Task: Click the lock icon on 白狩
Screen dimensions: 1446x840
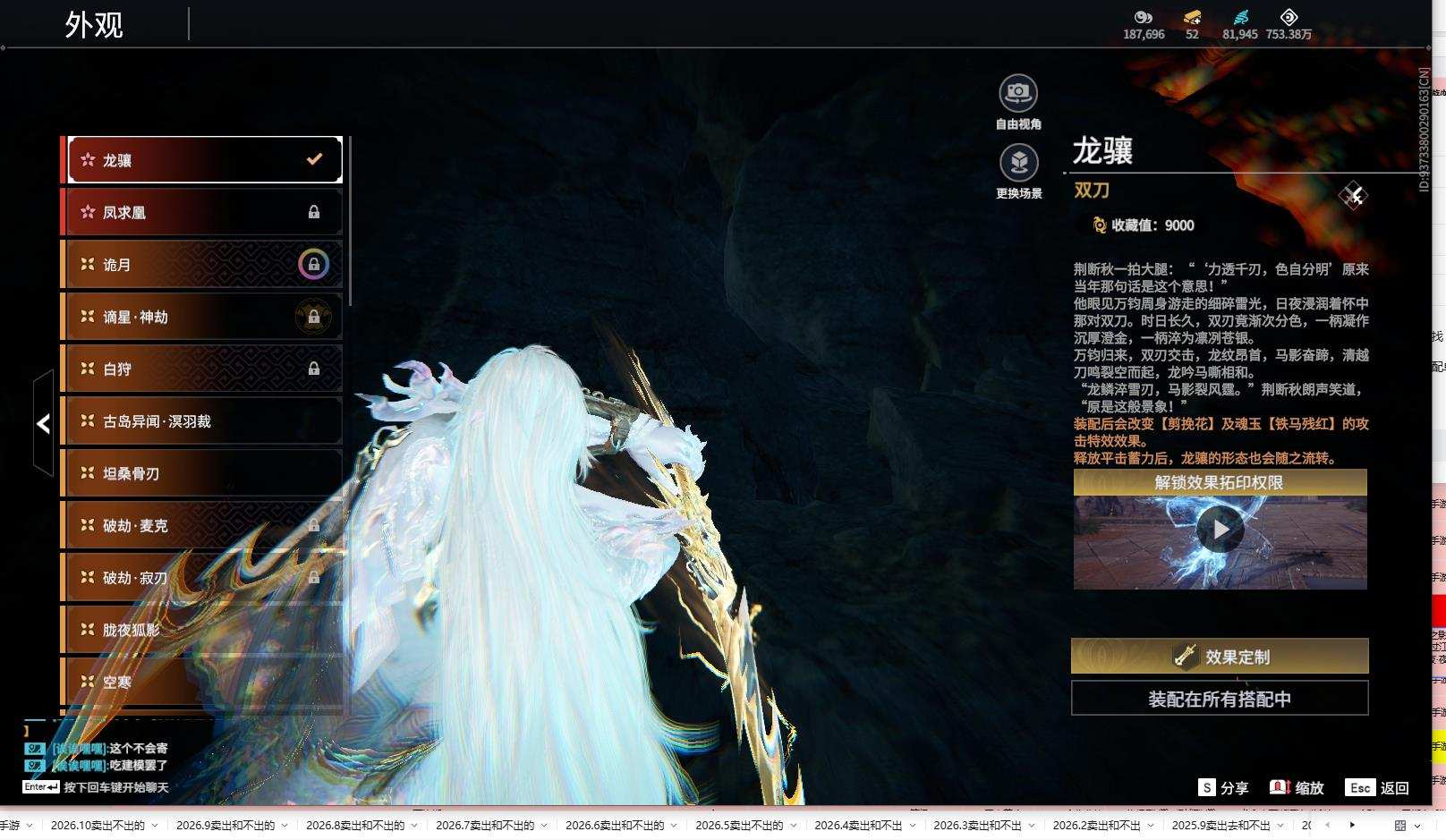Action: click(x=314, y=369)
